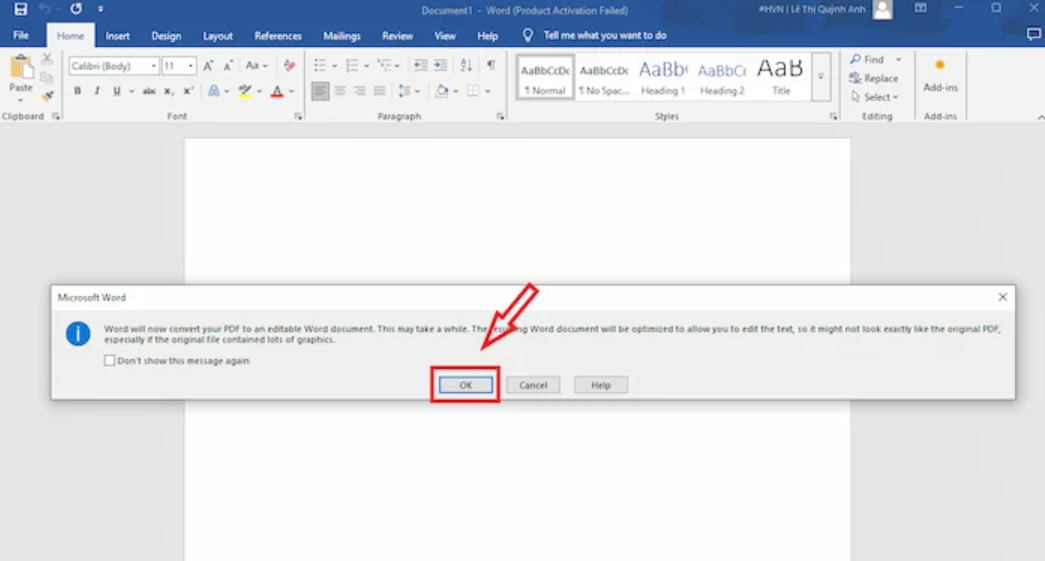Screen dimensions: 1045x561
Task: Switch to the Design tab
Action: (x=166, y=36)
